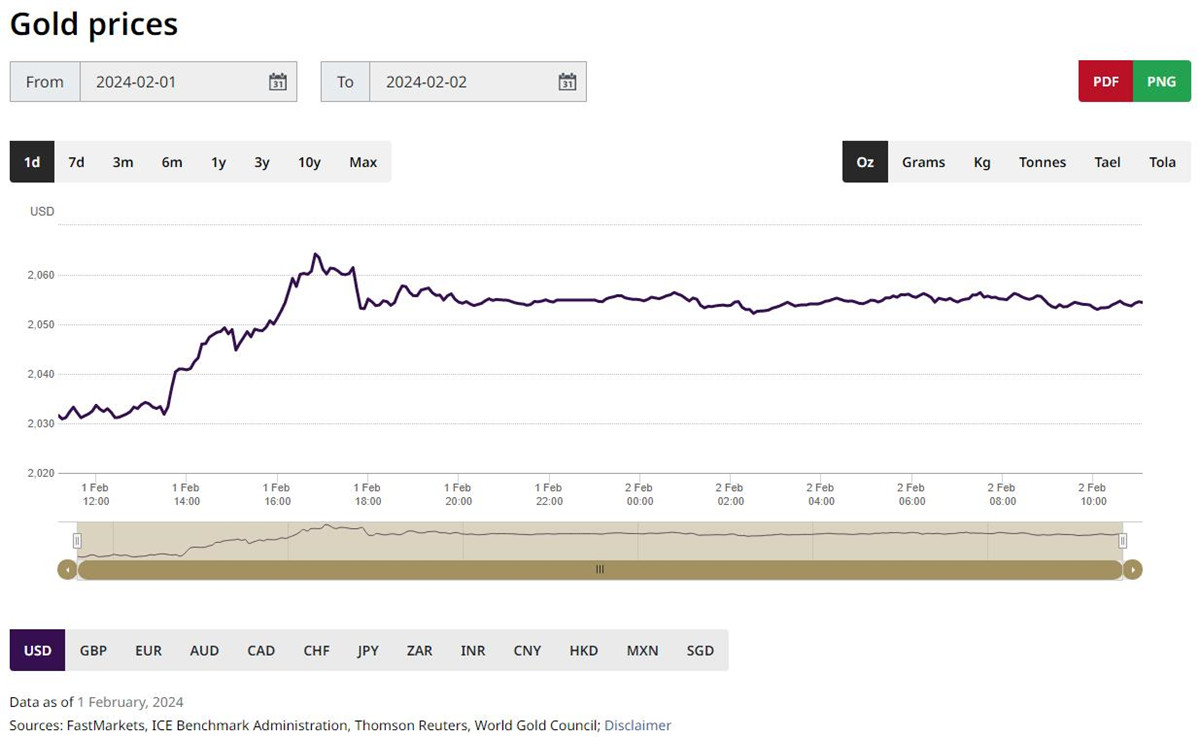Select the INR currency
1200x737 pixels.
pos(473,650)
